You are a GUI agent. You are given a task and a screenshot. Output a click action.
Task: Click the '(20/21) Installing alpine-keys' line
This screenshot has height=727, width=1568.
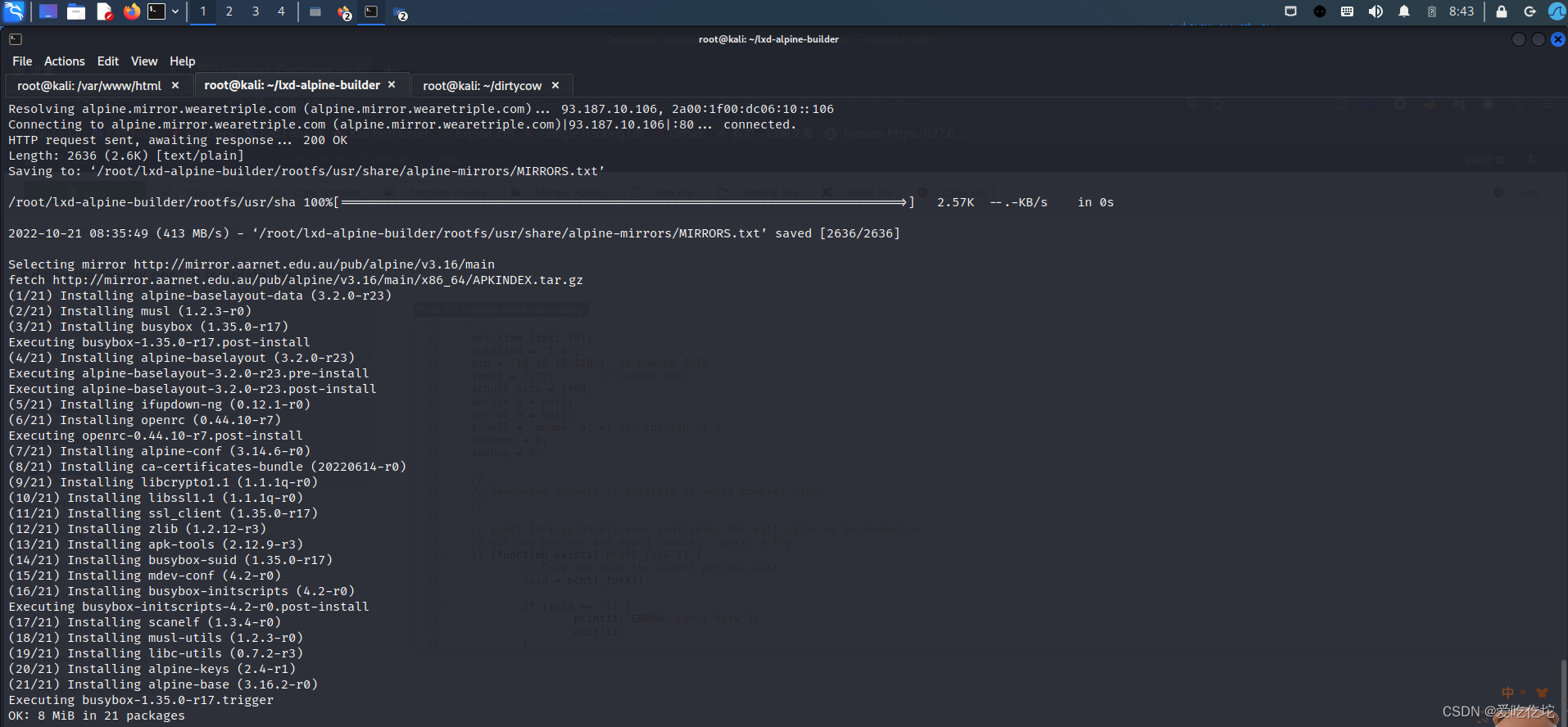click(x=152, y=669)
